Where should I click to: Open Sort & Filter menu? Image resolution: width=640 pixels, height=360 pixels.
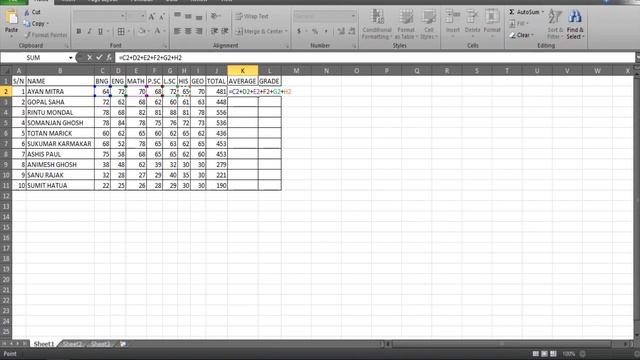pos(555,24)
